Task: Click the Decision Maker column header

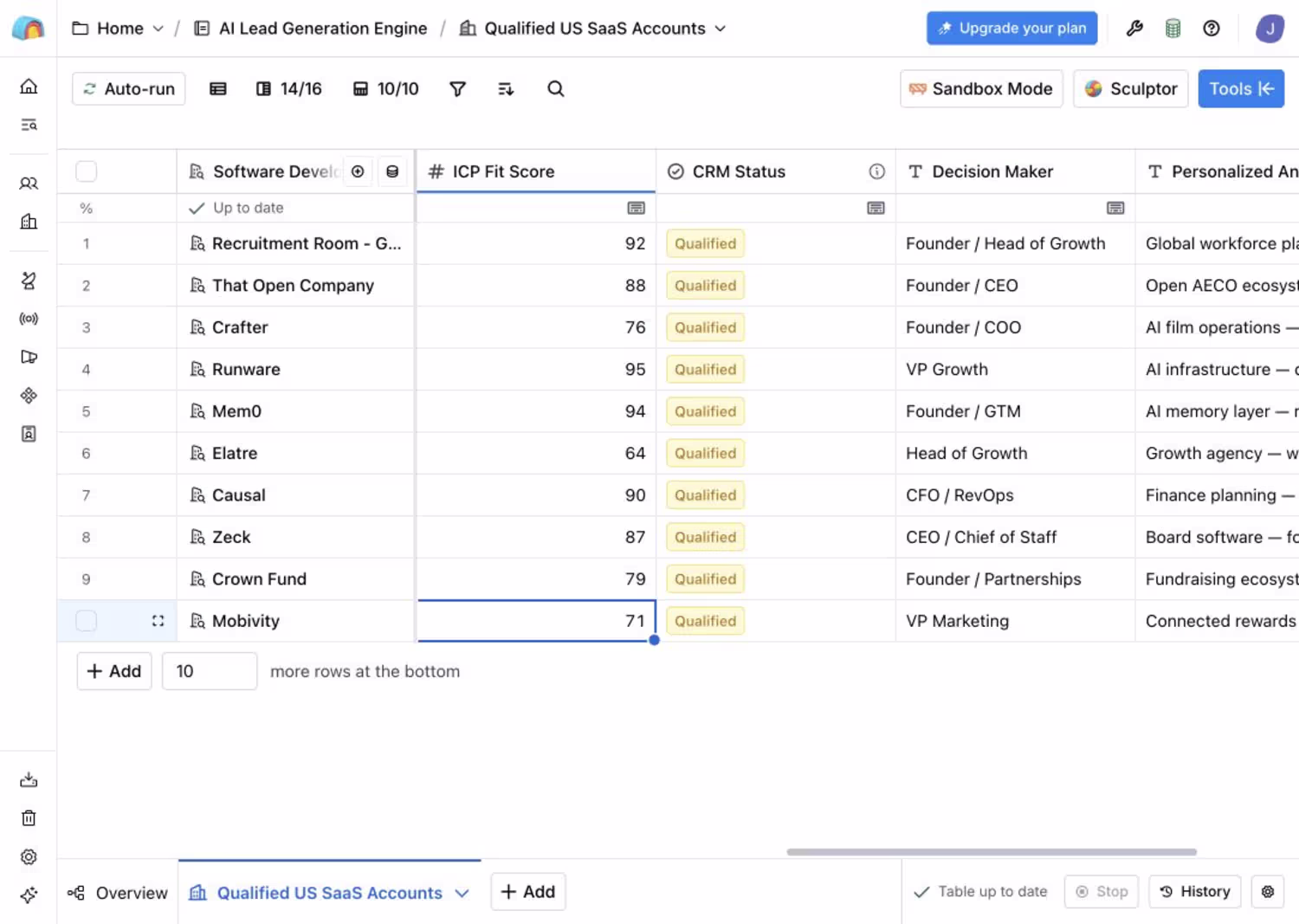Action: pyautogui.click(x=1015, y=171)
